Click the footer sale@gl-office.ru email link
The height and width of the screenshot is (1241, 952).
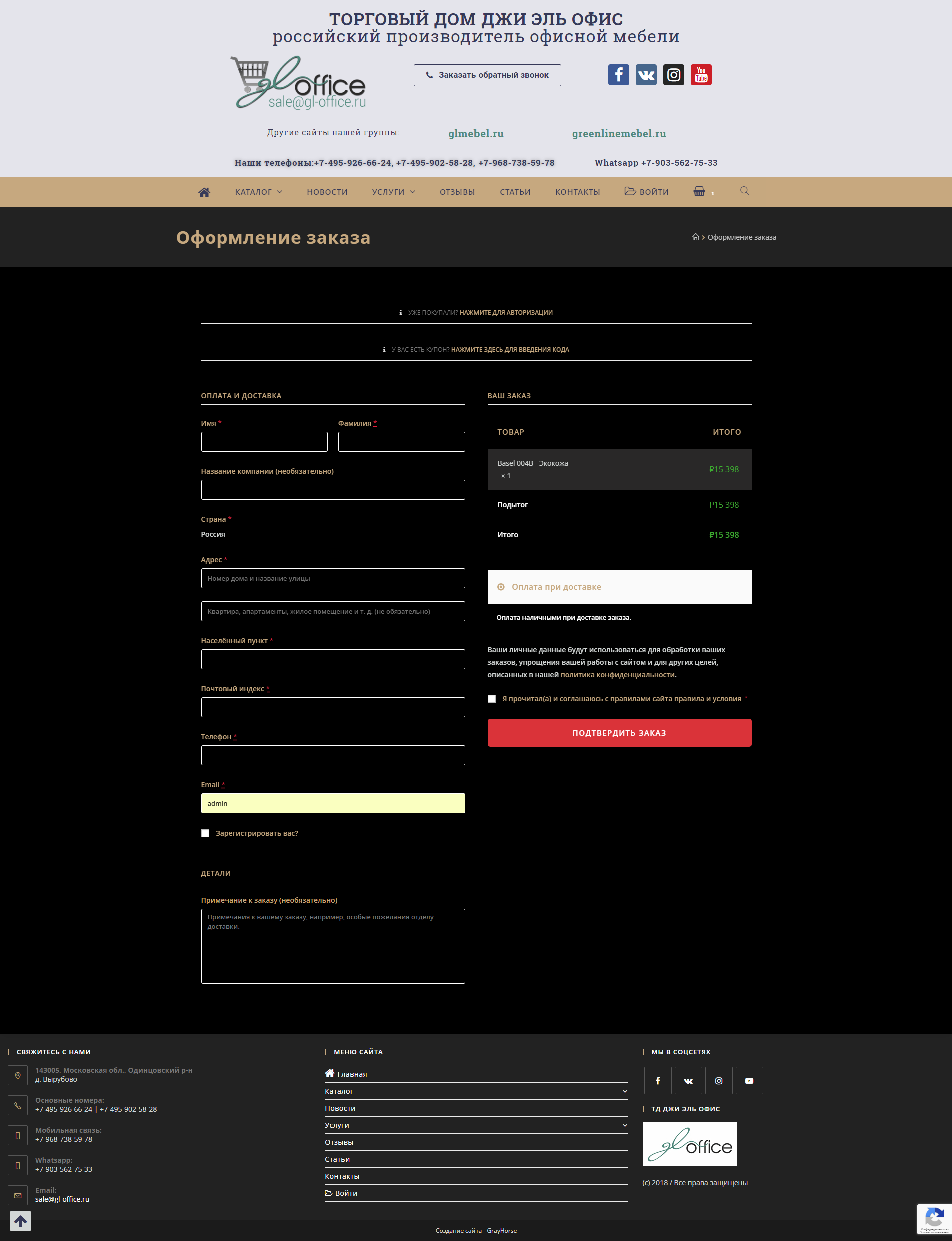63,1199
